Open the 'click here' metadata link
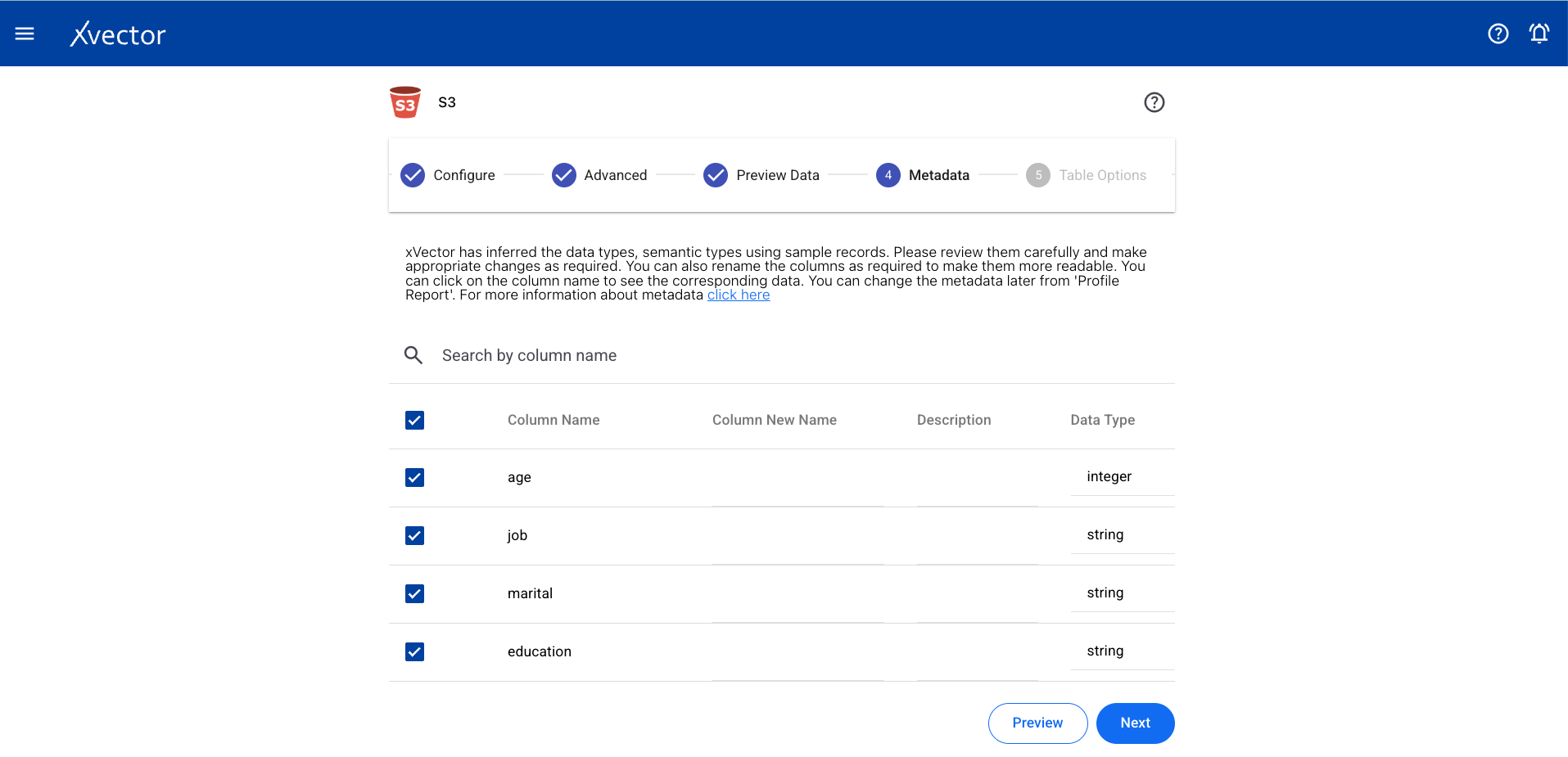The height and width of the screenshot is (757, 1568). point(739,295)
